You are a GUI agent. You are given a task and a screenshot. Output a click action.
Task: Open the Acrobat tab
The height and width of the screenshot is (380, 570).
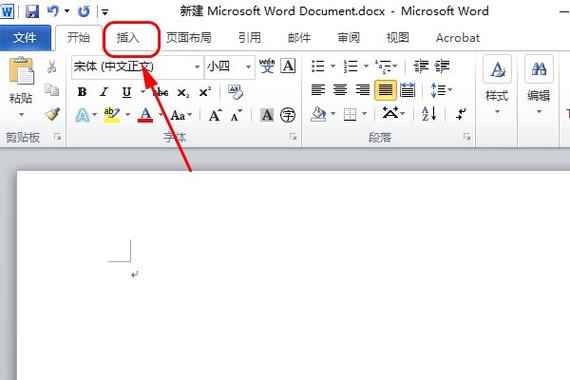coord(458,38)
